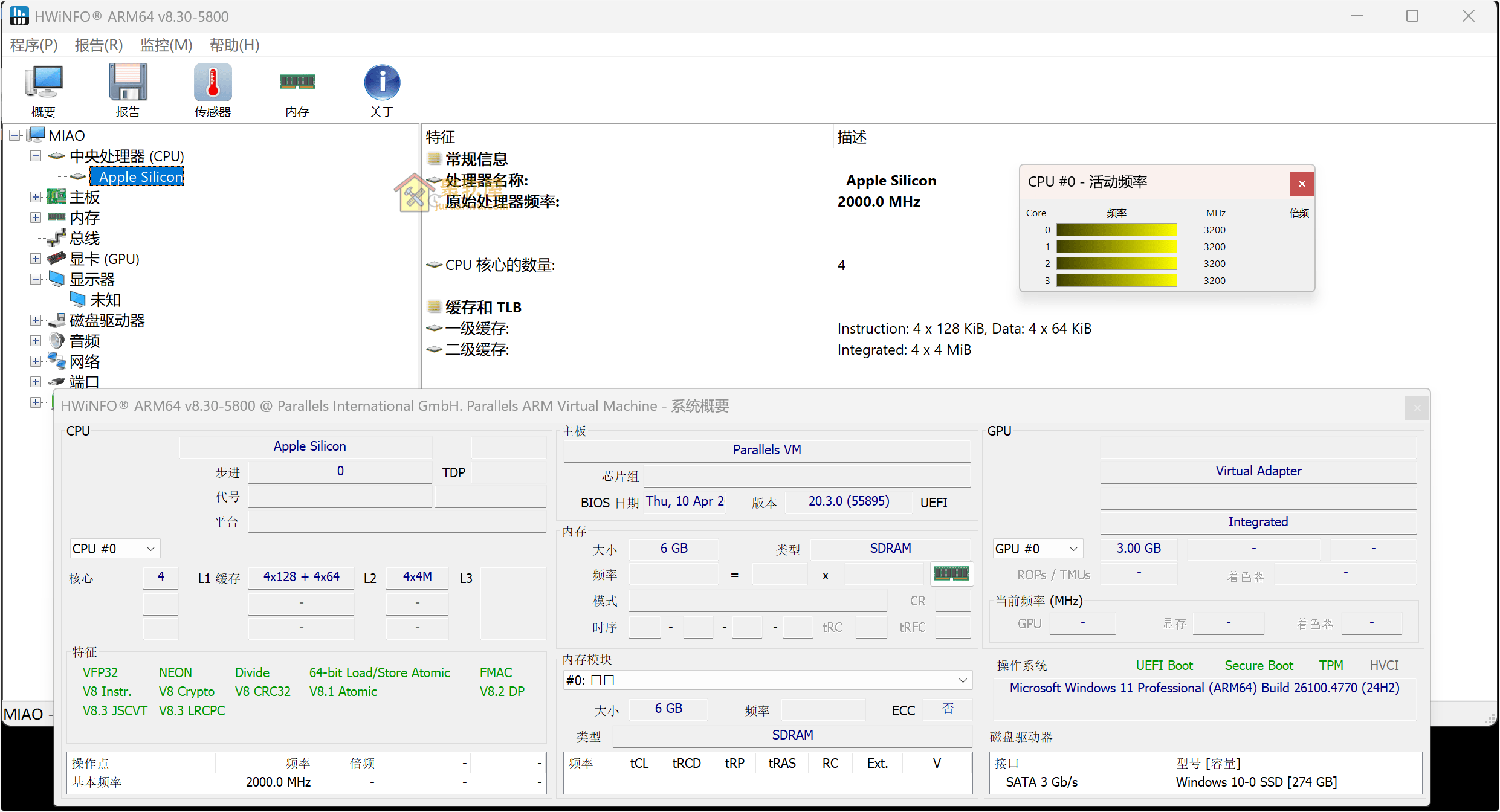The height and width of the screenshot is (812, 1500).
Task: Close the CPU #0 活动频率 popup
Action: 1302,183
